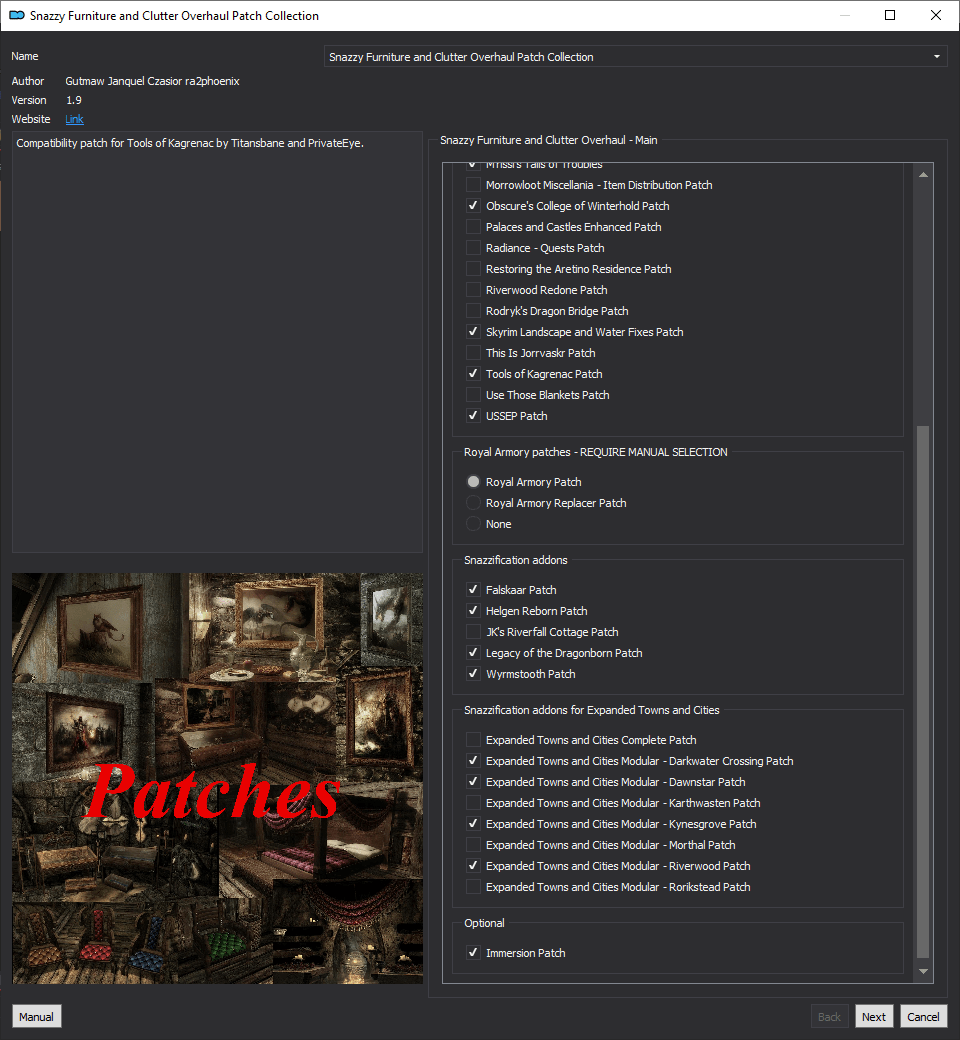960x1040 pixels.
Task: Uncheck Legacy of the Dragonborn Patch
Action: pyautogui.click(x=473, y=653)
